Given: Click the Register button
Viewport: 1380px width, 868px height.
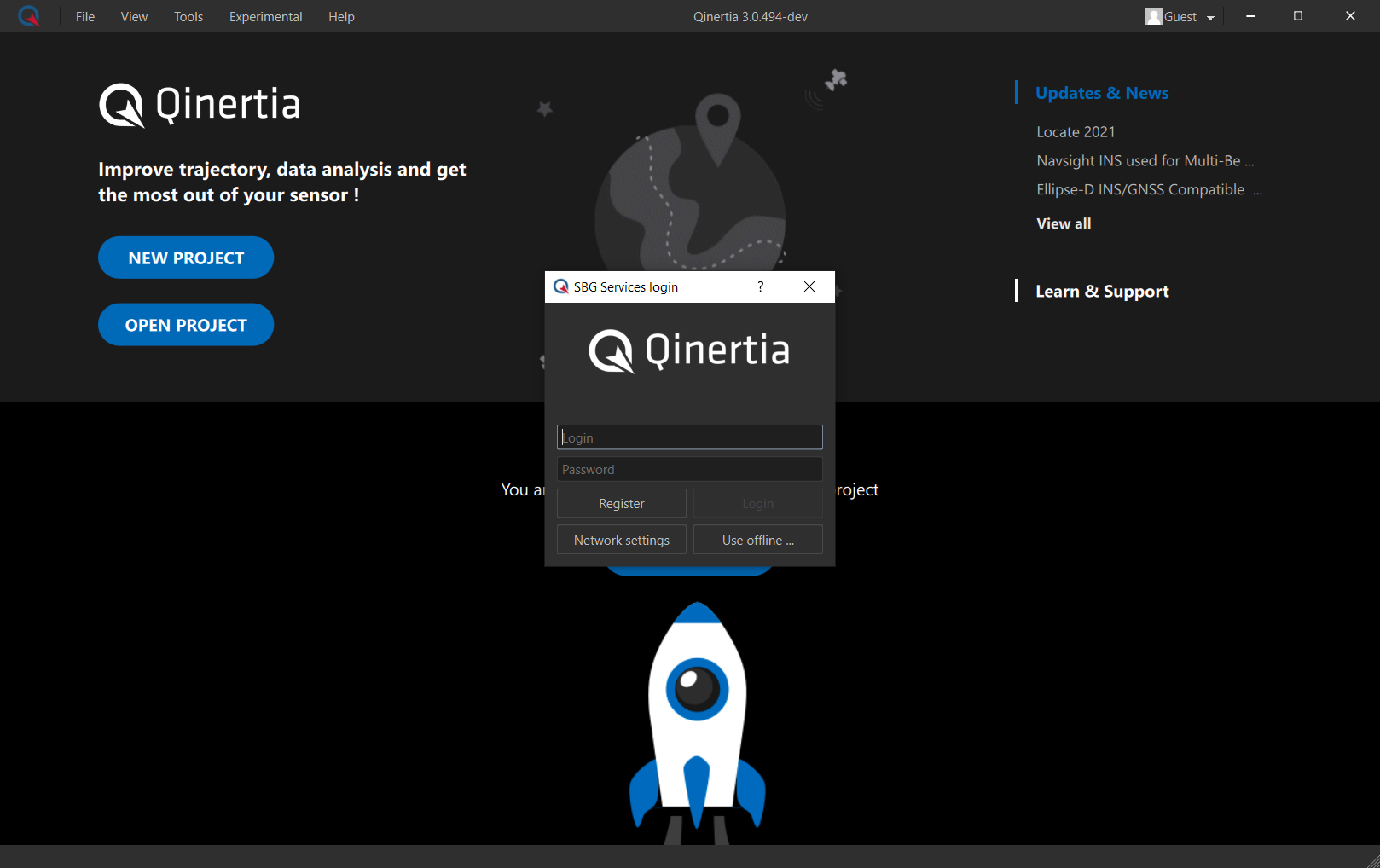Looking at the screenshot, I should [x=622, y=503].
